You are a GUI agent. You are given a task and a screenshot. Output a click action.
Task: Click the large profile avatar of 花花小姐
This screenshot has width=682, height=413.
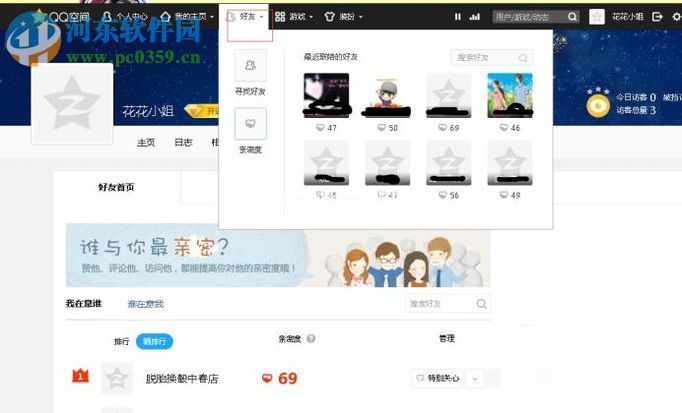(x=72, y=103)
